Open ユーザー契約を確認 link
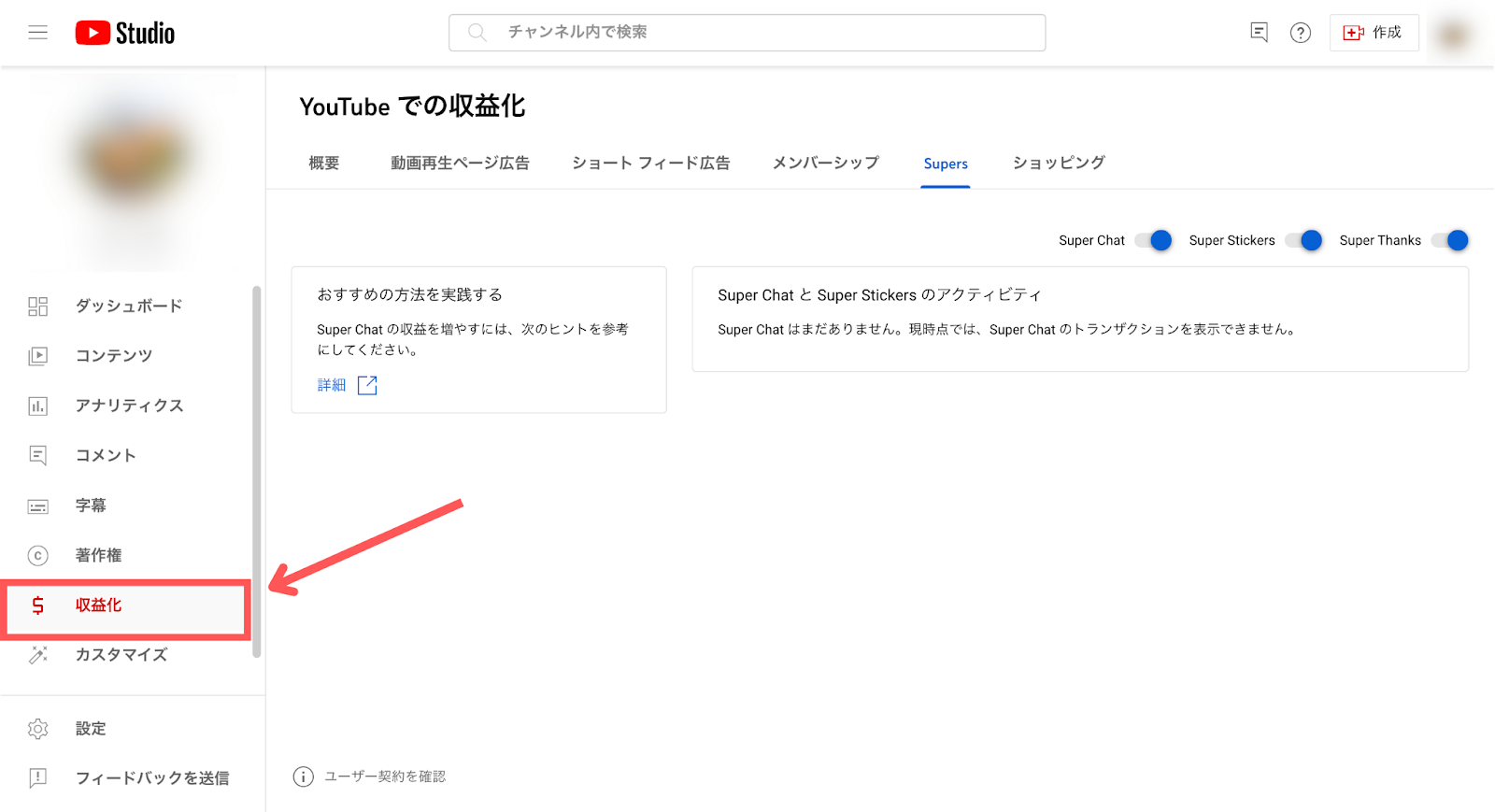Image resolution: width=1495 pixels, height=812 pixels. 385,777
